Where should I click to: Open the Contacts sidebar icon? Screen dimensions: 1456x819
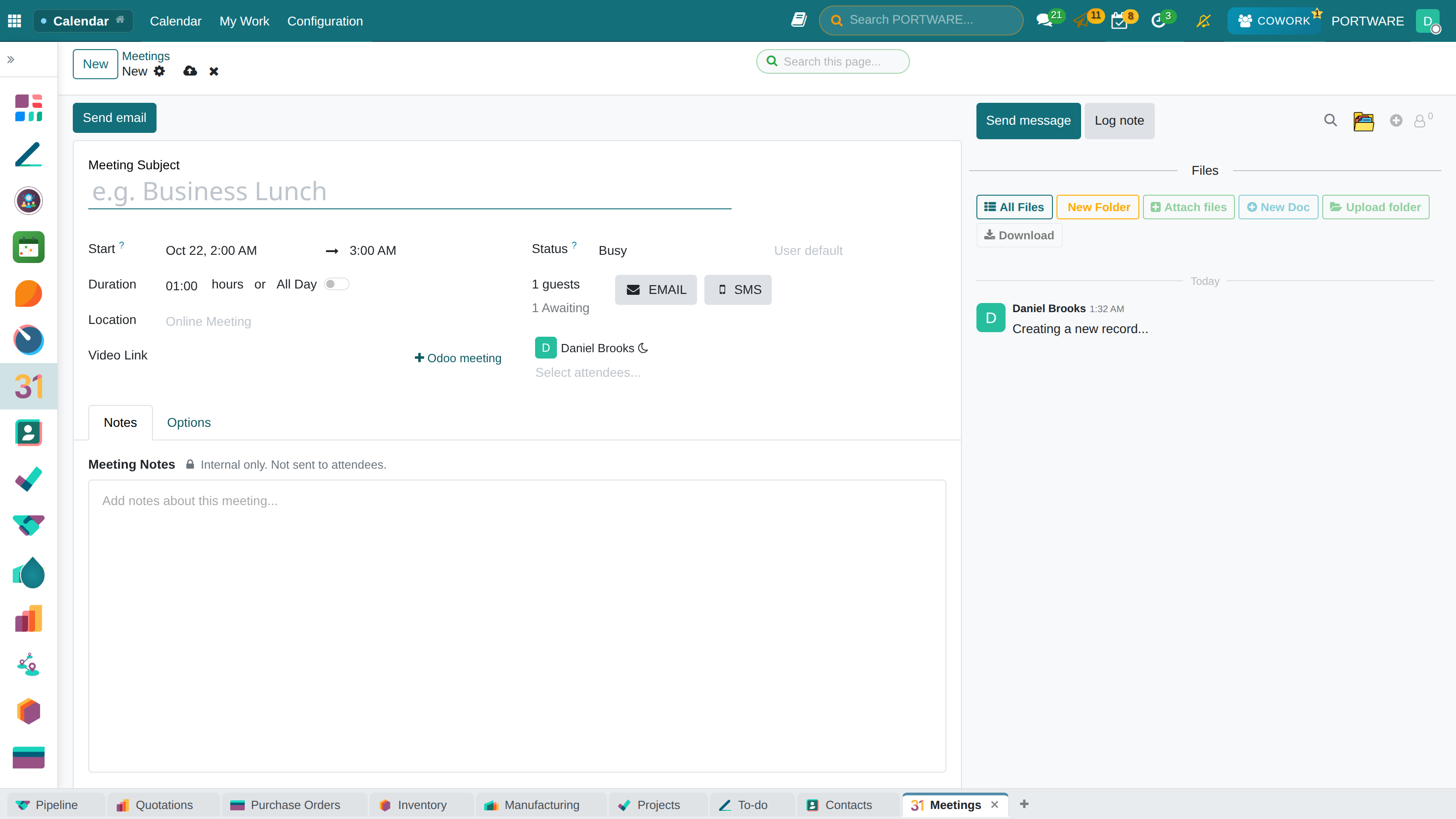[28, 432]
